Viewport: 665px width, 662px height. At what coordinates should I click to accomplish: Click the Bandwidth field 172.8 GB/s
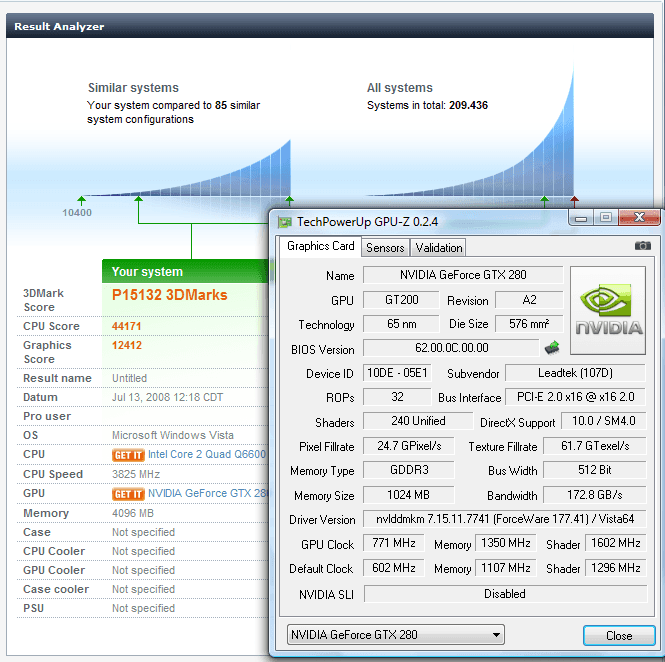[595, 494]
